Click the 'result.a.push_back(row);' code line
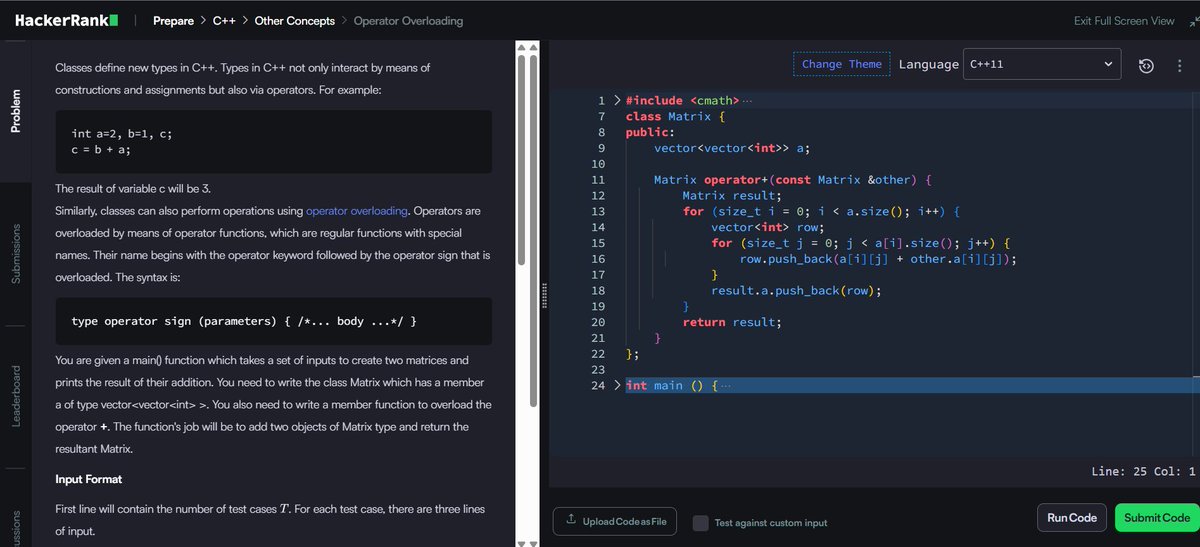This screenshot has height=547, width=1200. tap(796, 290)
